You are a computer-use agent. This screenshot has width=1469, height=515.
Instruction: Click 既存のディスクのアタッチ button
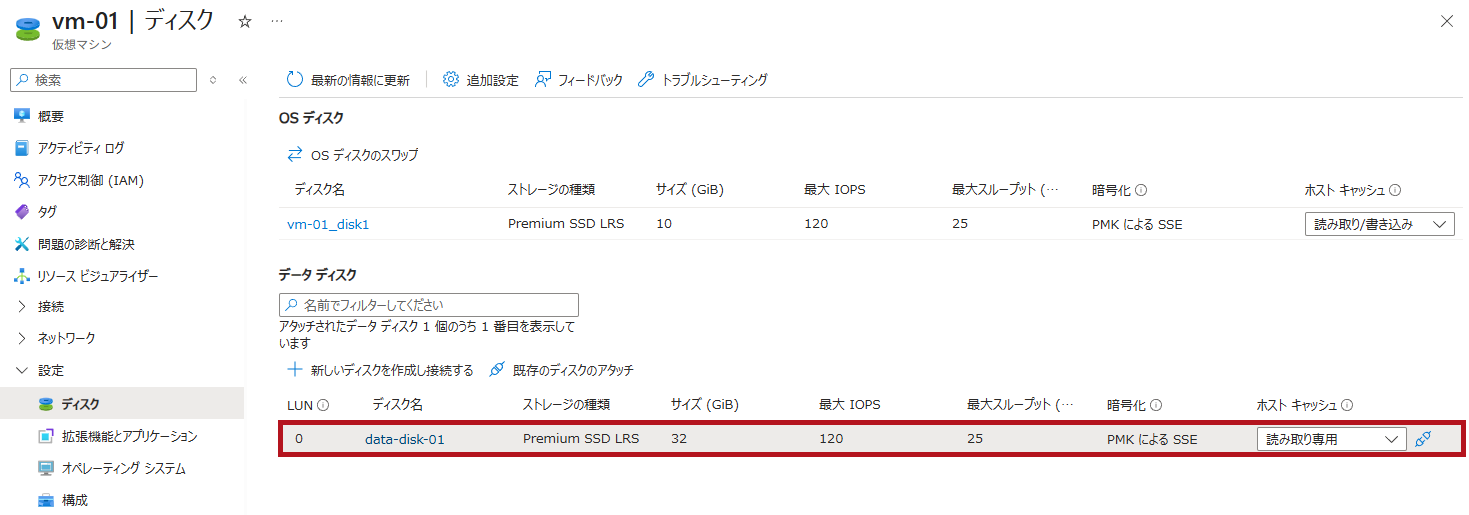click(x=561, y=370)
